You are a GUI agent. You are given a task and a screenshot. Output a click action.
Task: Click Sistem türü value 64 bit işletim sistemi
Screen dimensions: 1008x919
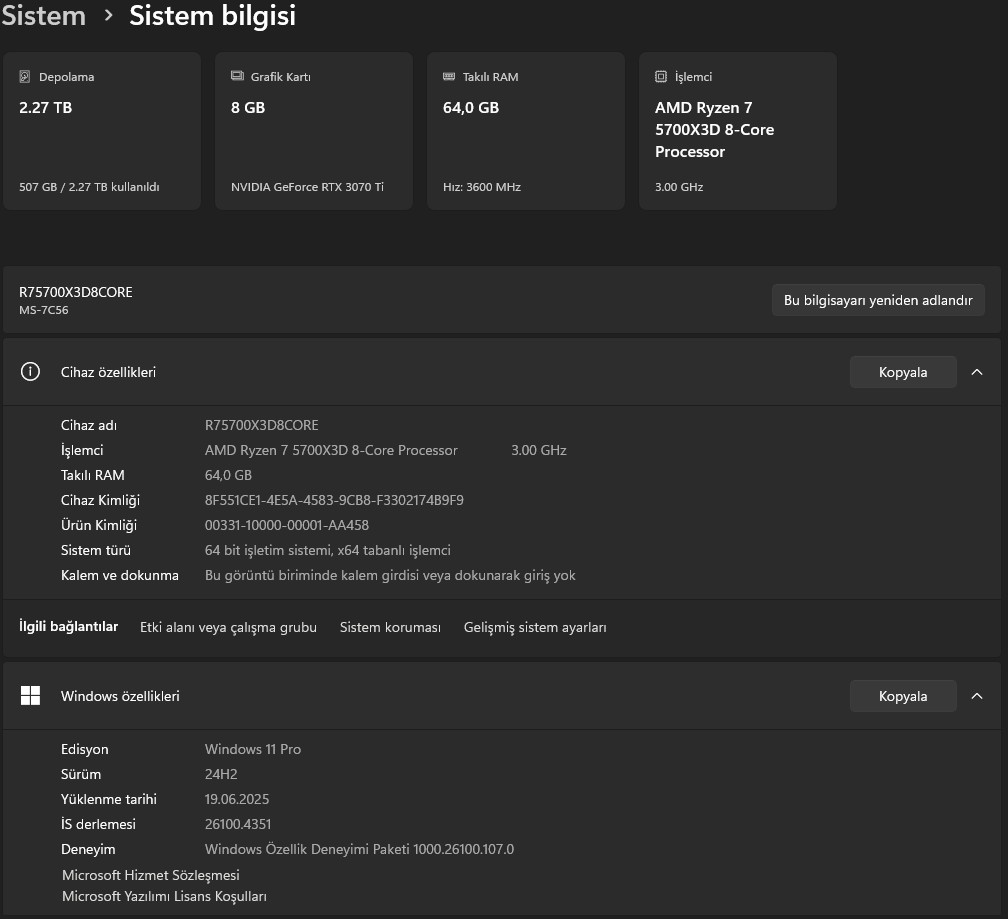pos(328,550)
